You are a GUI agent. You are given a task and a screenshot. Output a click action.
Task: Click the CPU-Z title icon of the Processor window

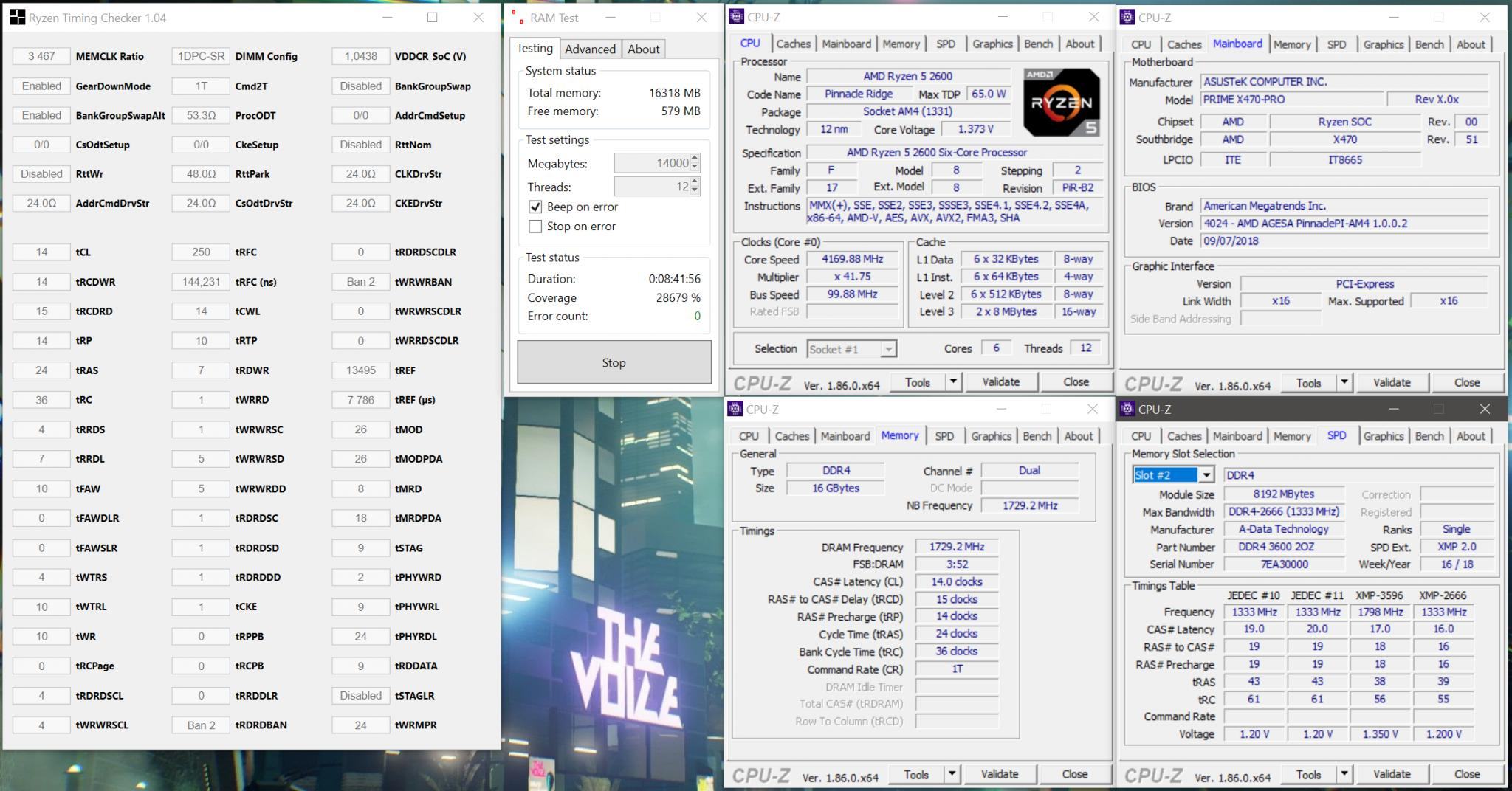pos(737,17)
